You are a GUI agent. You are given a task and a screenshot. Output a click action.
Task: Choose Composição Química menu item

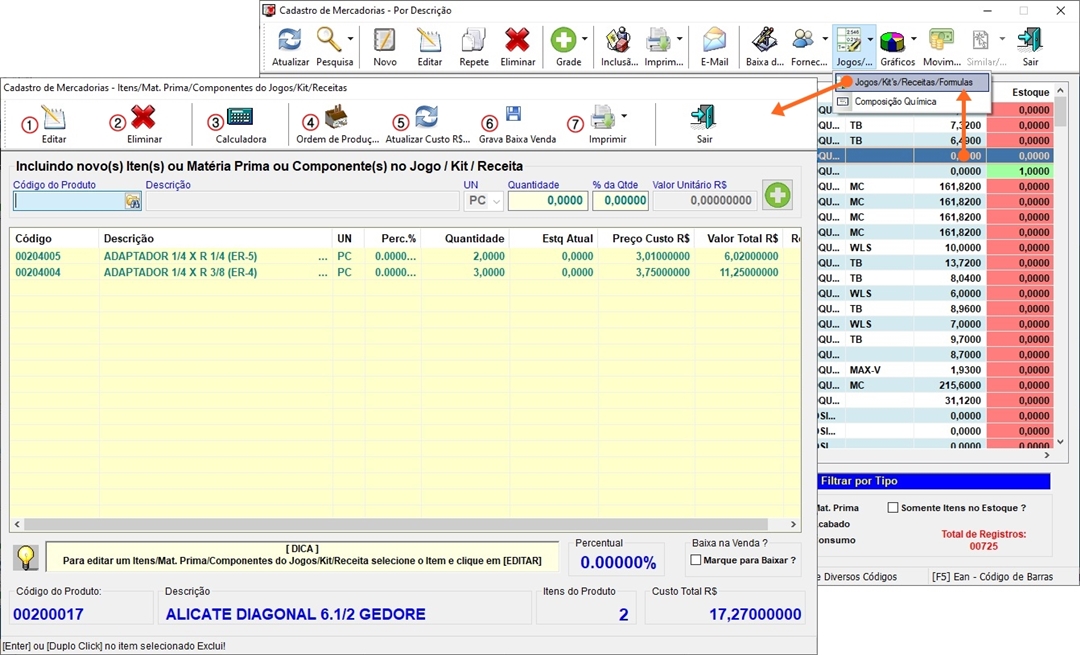click(894, 101)
